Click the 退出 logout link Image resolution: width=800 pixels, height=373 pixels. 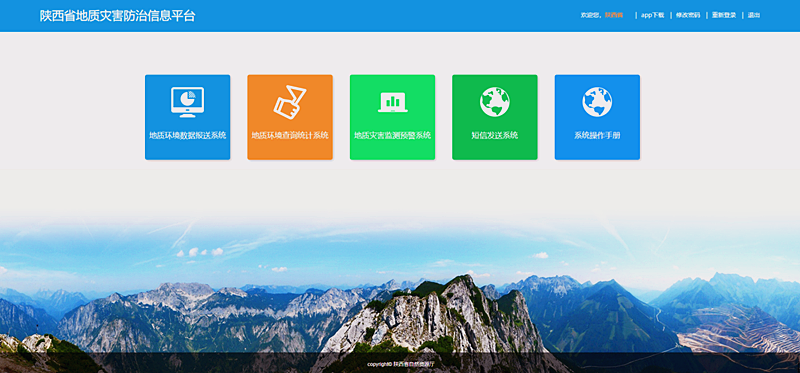[x=754, y=15]
